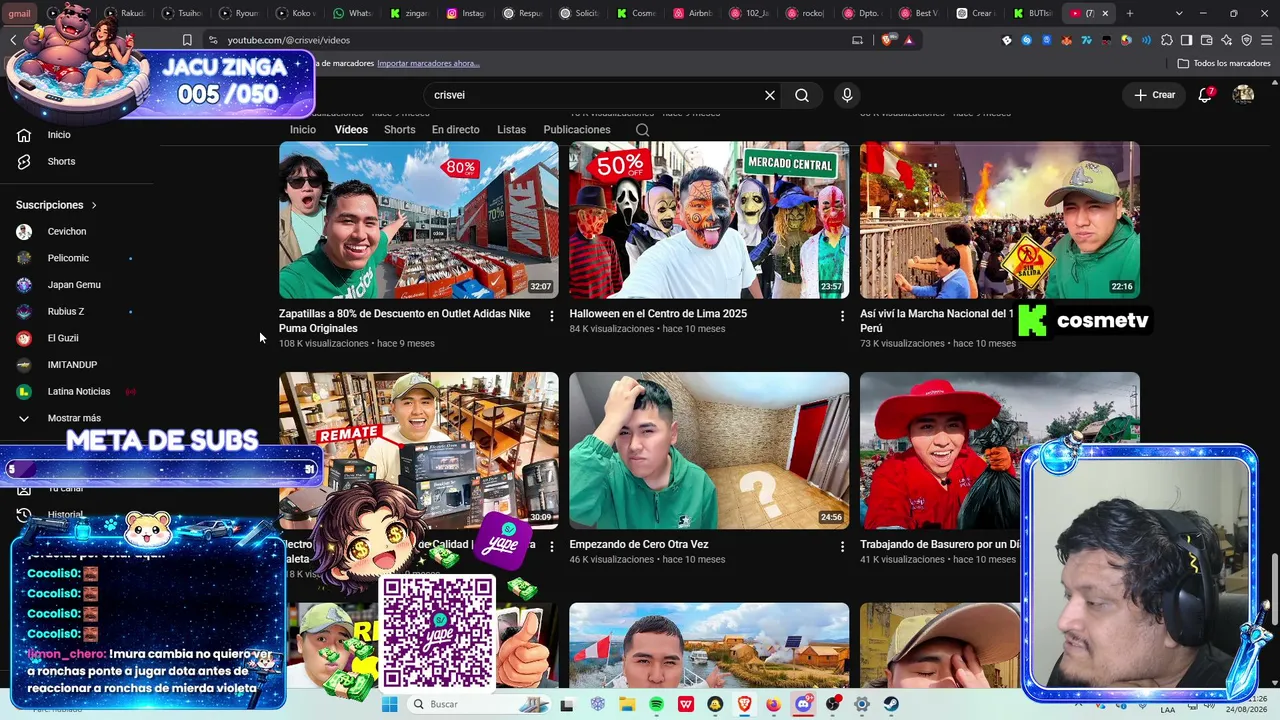Switch to the Airbnb browser tab
The width and height of the screenshot is (1280, 720).
pyautogui.click(x=693, y=13)
